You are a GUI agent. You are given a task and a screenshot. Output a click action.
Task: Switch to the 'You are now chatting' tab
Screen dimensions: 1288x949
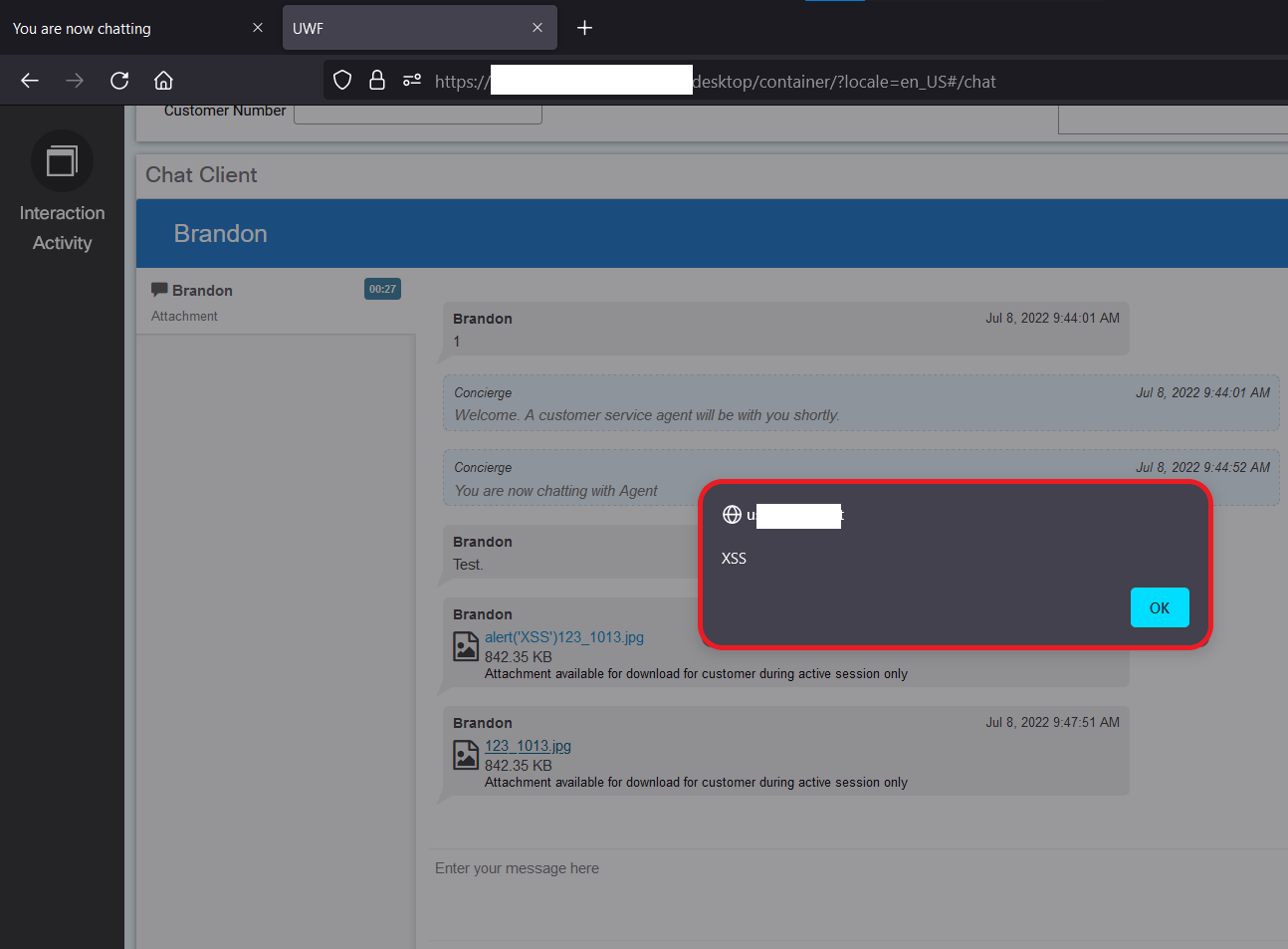point(82,28)
